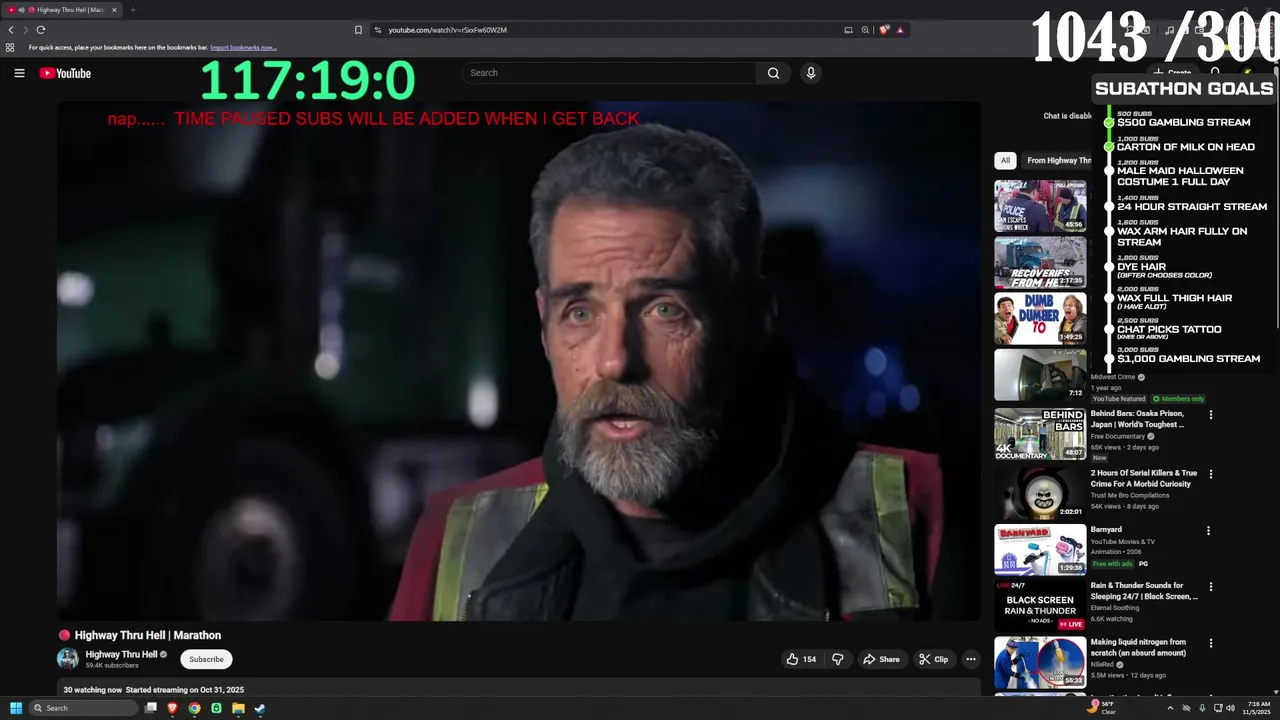
Task: Click the browser back arrow
Action: pyautogui.click(x=11, y=30)
